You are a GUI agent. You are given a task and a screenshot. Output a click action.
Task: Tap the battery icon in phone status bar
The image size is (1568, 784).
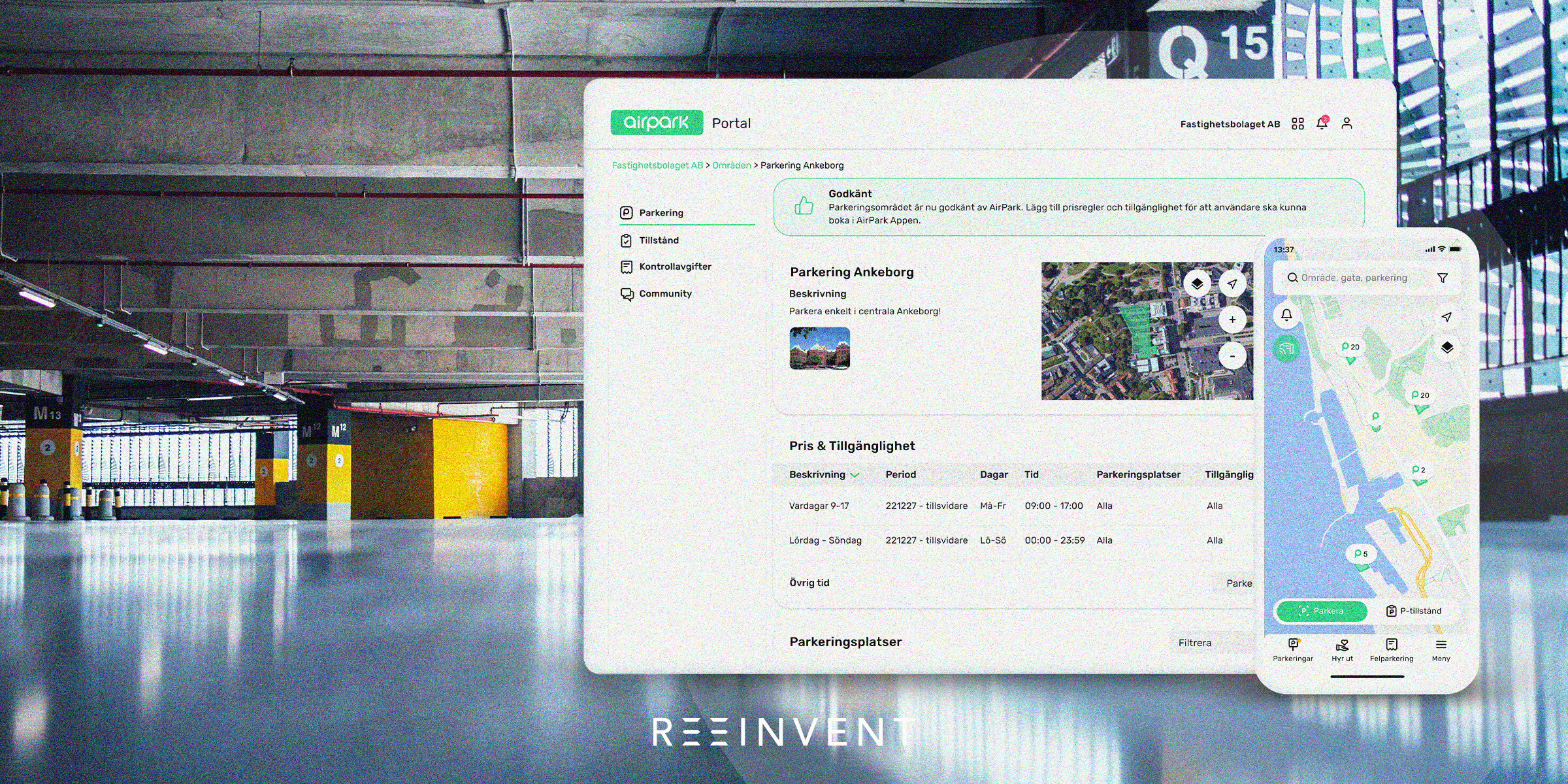[1454, 249]
